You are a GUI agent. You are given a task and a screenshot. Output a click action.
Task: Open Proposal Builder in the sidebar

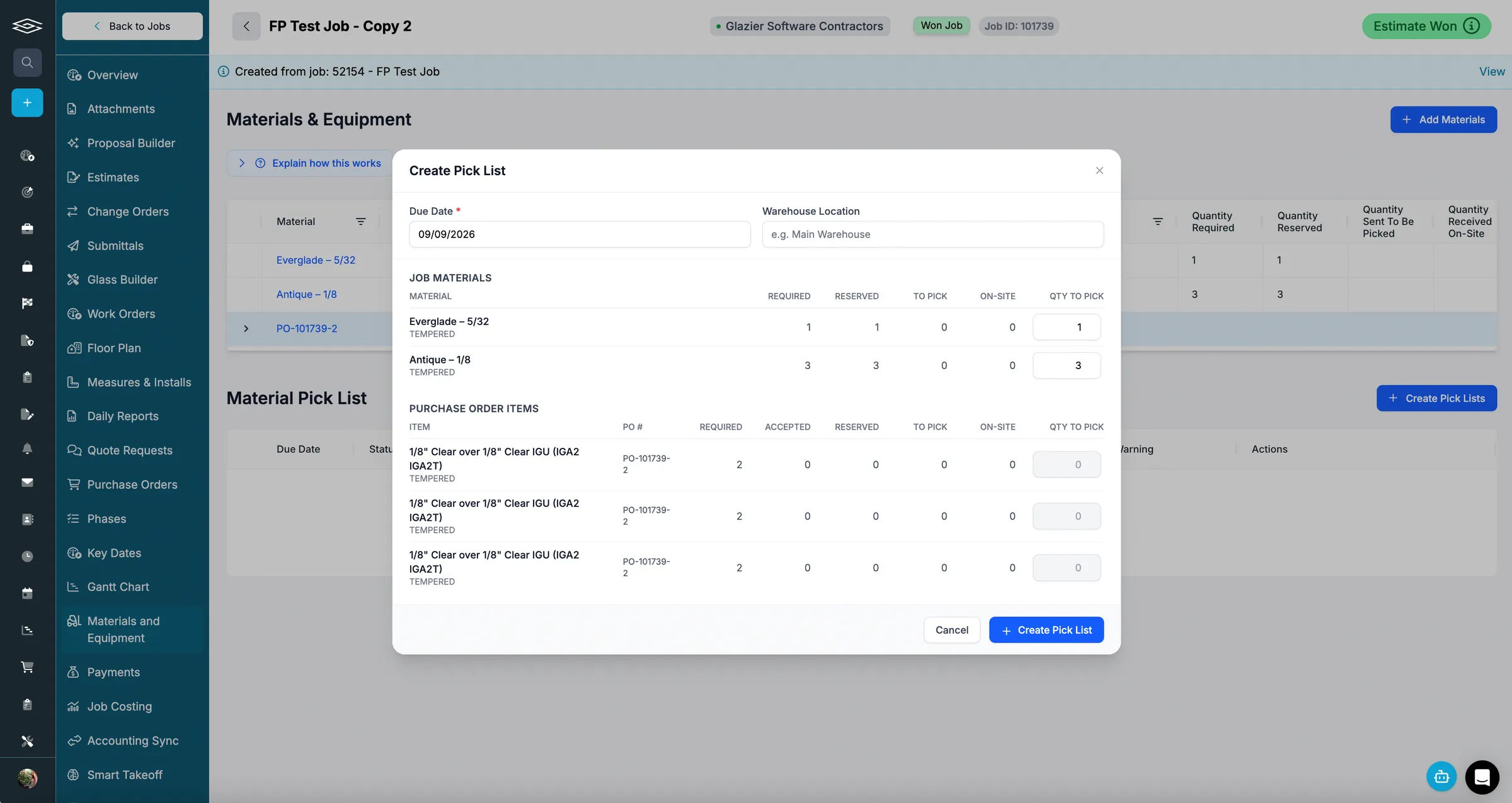tap(132, 143)
